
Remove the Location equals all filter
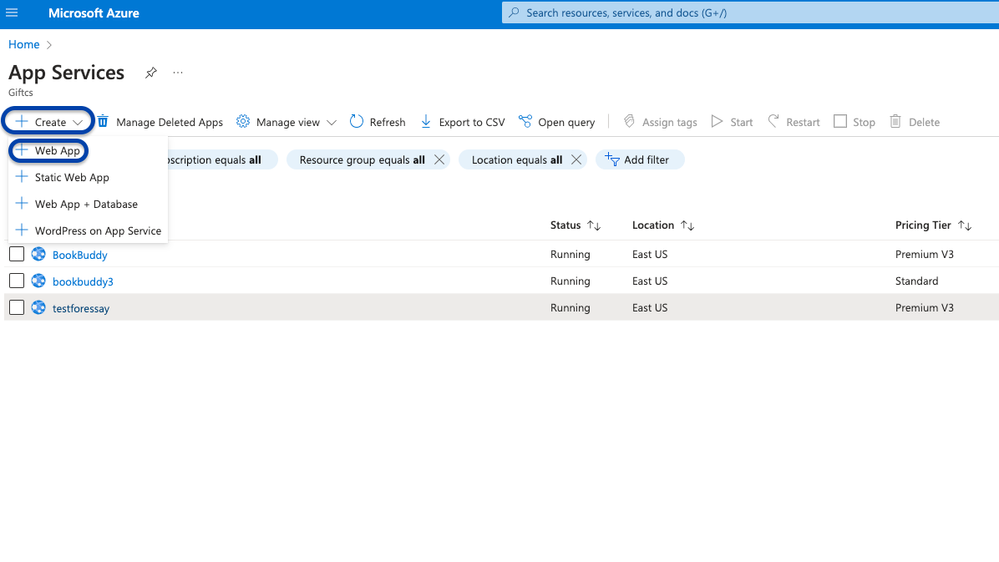click(576, 159)
